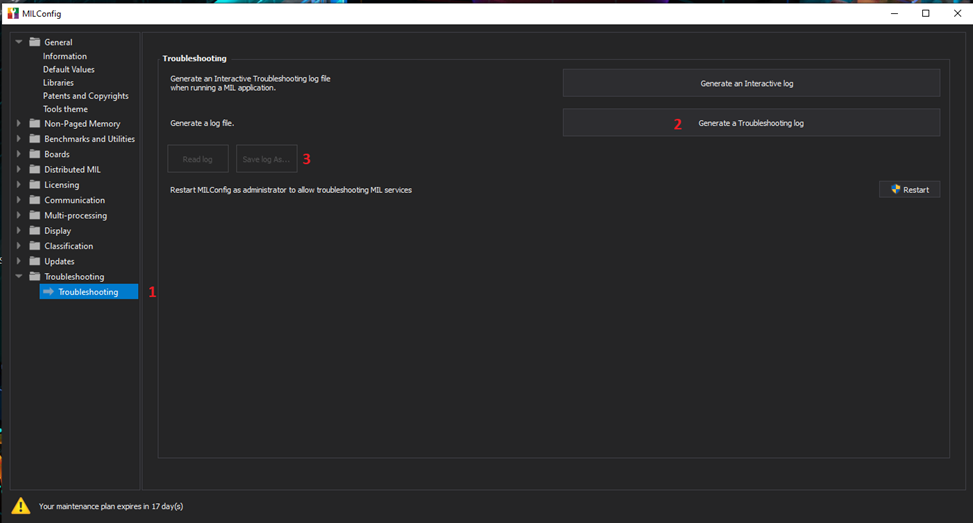Click the Licensing folder icon
This screenshot has height=523, width=973.
[35, 185]
